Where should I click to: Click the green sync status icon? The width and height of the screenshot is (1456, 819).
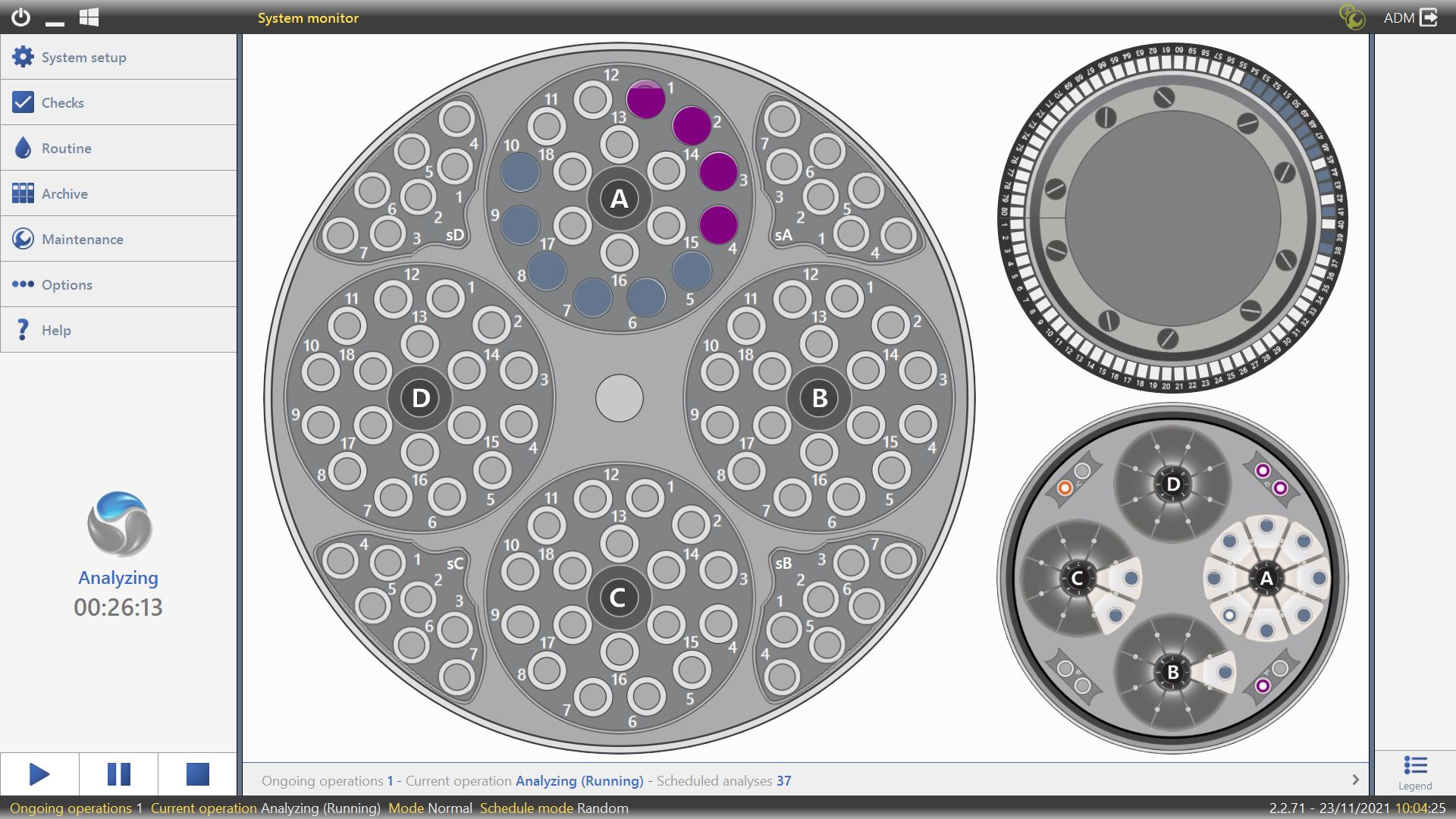(1351, 17)
